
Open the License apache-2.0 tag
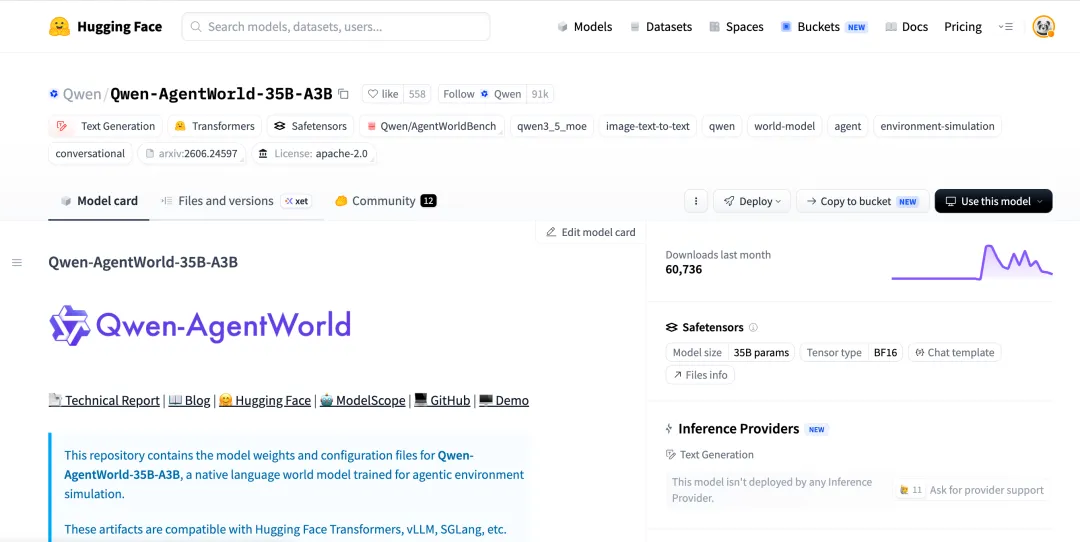pyautogui.click(x=314, y=154)
